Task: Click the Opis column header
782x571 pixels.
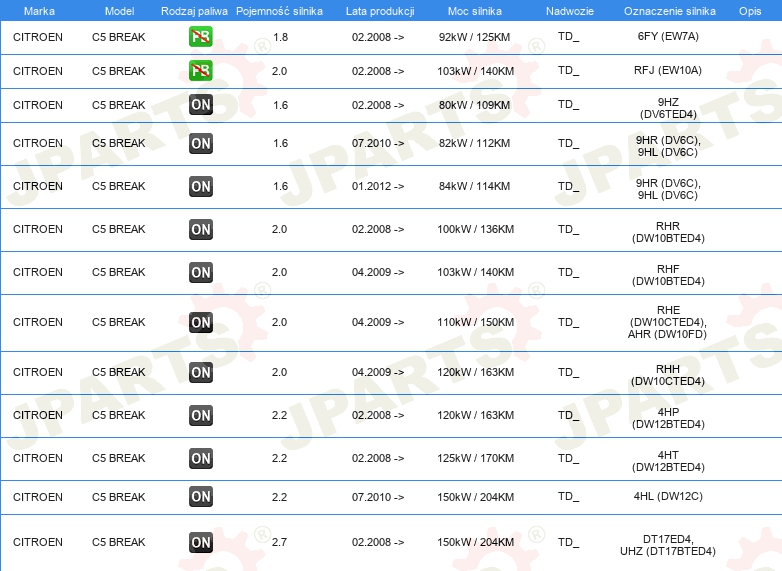Action: 750,11
